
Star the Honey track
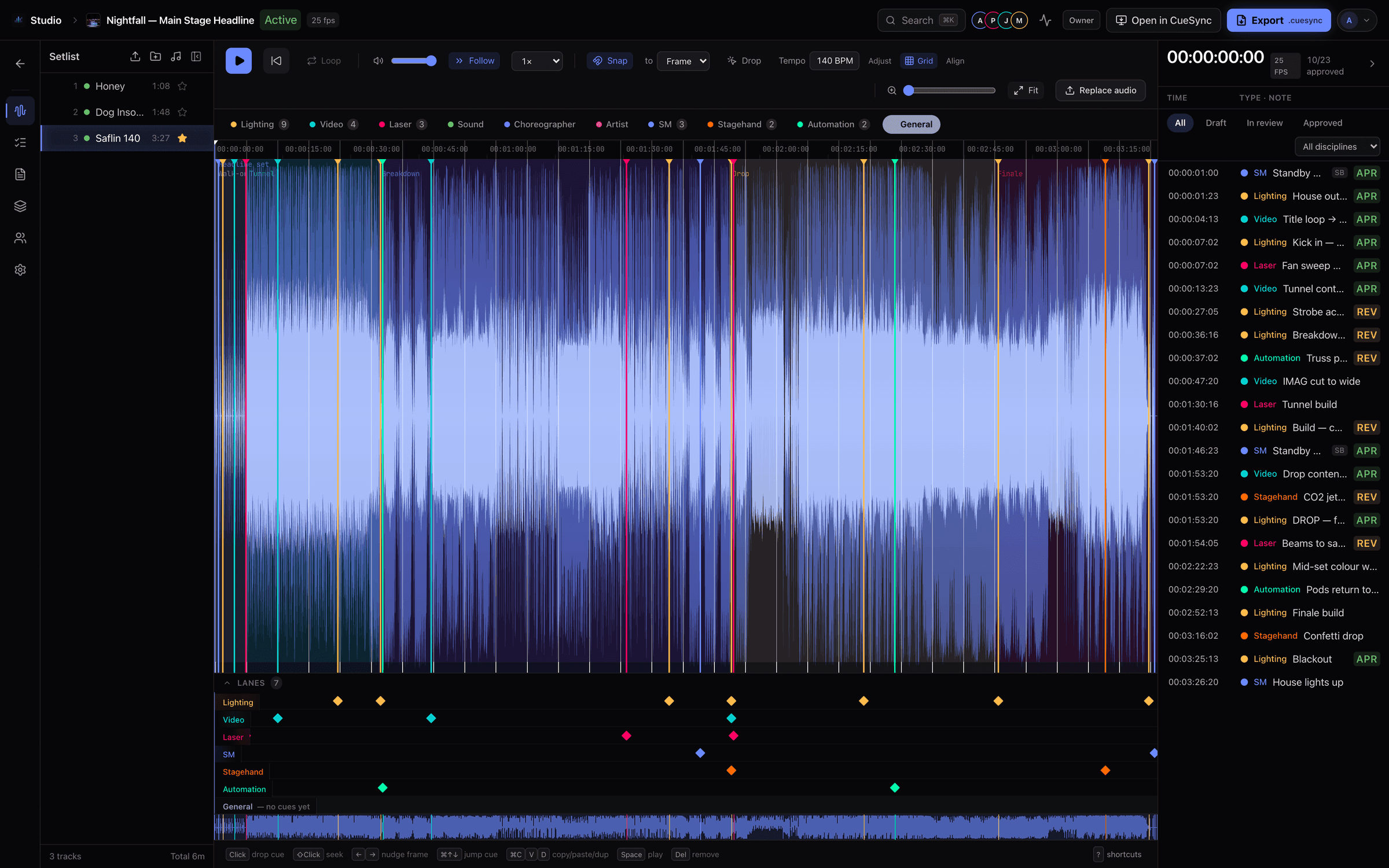182,86
